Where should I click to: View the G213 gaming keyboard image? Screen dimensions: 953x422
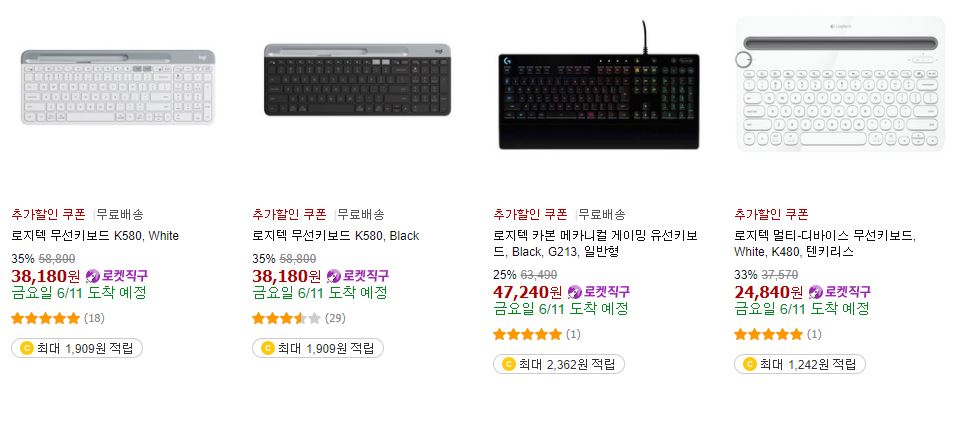599,85
